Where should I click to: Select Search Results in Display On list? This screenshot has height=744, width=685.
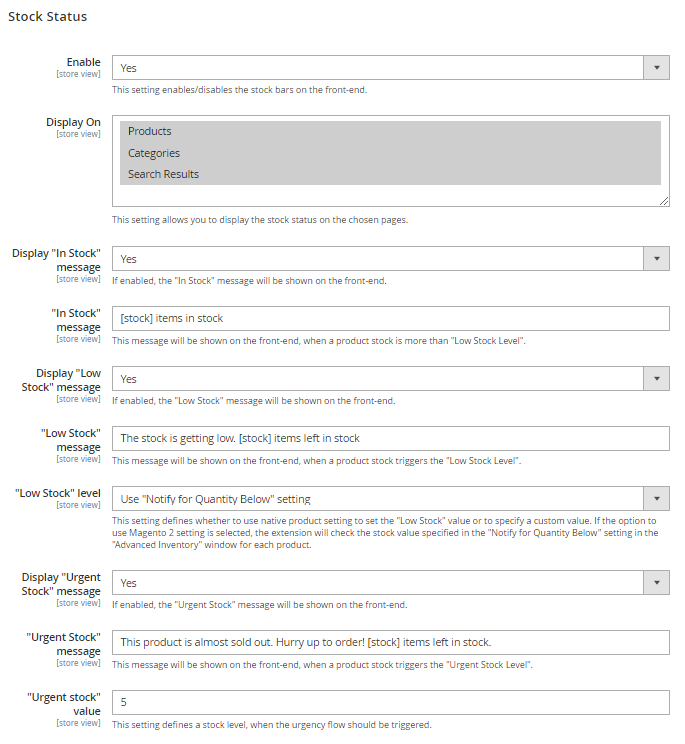390,174
